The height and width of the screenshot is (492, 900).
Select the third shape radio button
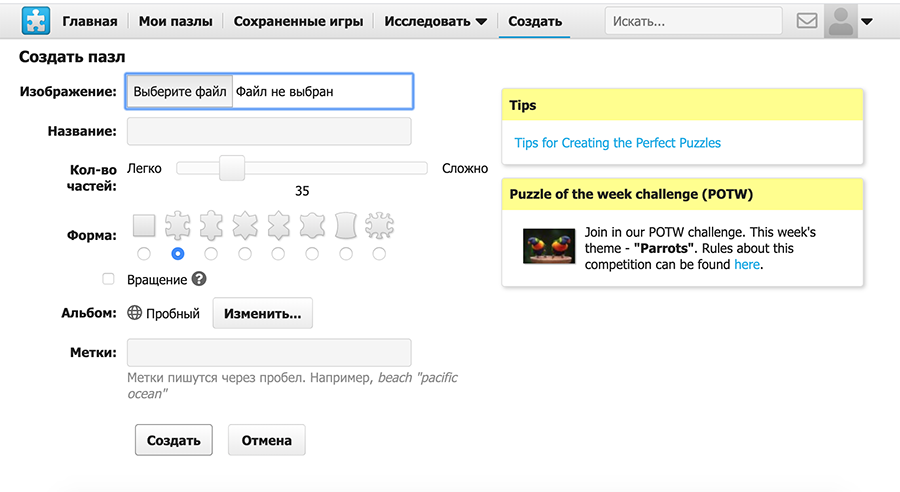coord(211,254)
